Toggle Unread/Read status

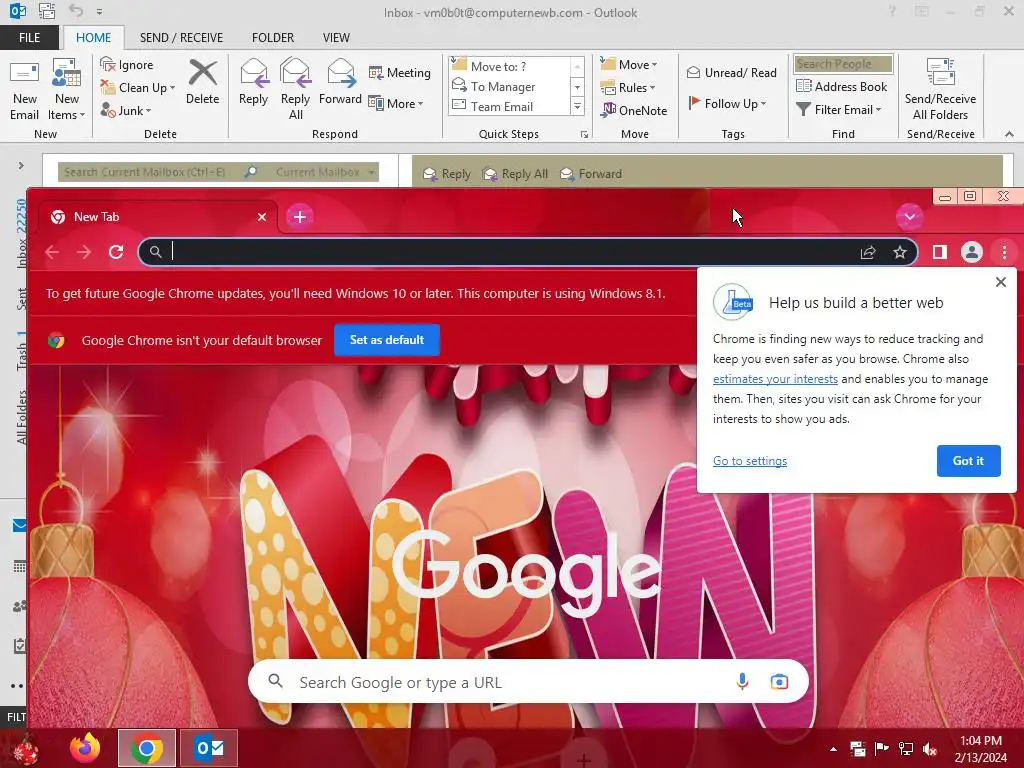pyautogui.click(x=731, y=72)
